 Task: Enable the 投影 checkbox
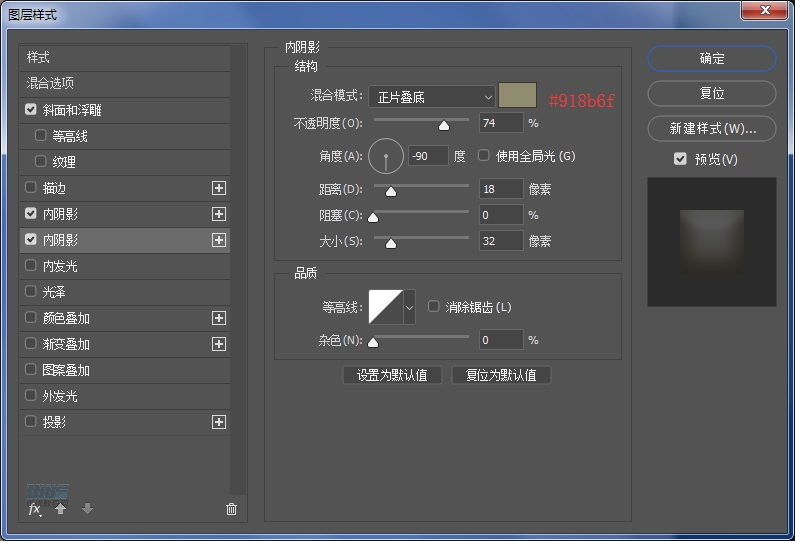pos(30,421)
